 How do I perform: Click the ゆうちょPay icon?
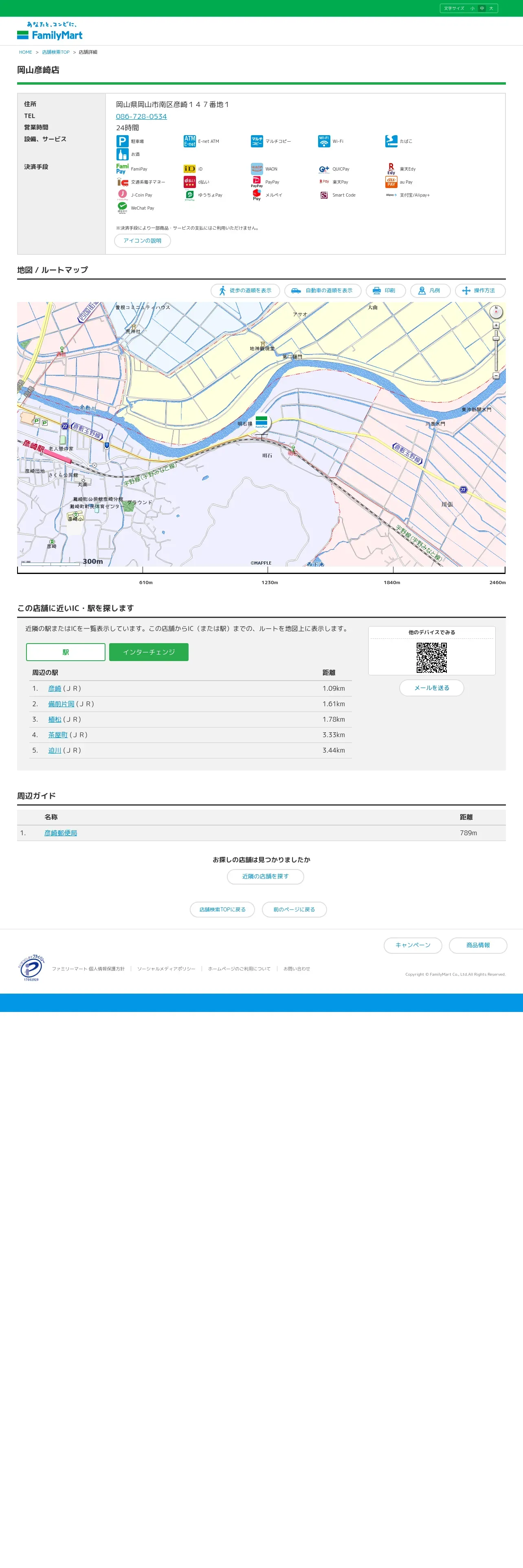[x=190, y=195]
